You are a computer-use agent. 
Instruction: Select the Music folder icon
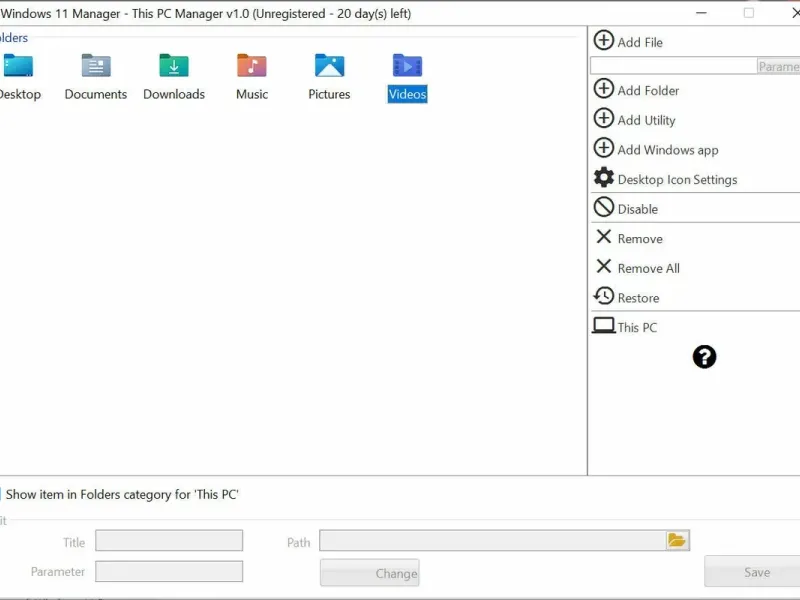pos(252,66)
